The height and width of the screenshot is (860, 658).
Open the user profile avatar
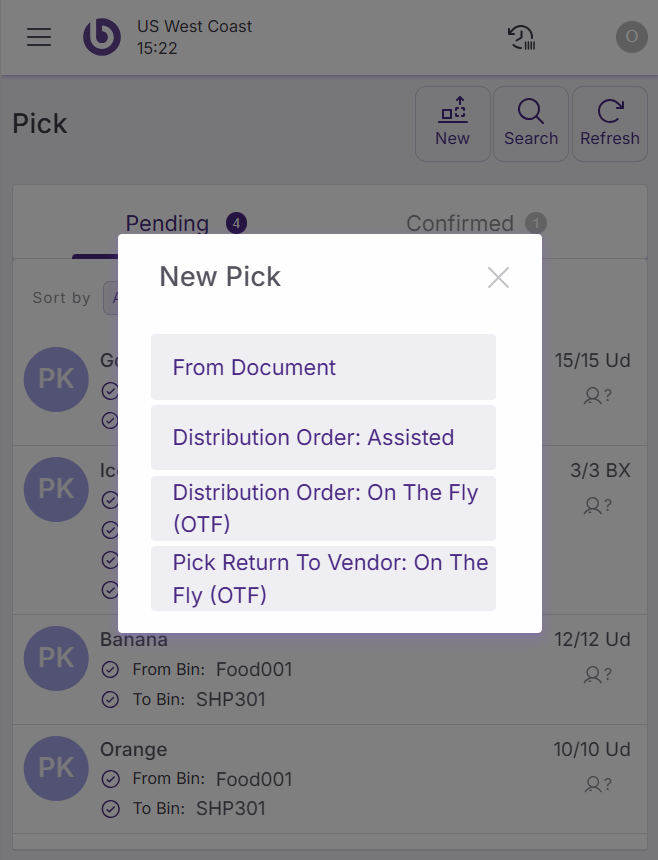pyautogui.click(x=631, y=37)
